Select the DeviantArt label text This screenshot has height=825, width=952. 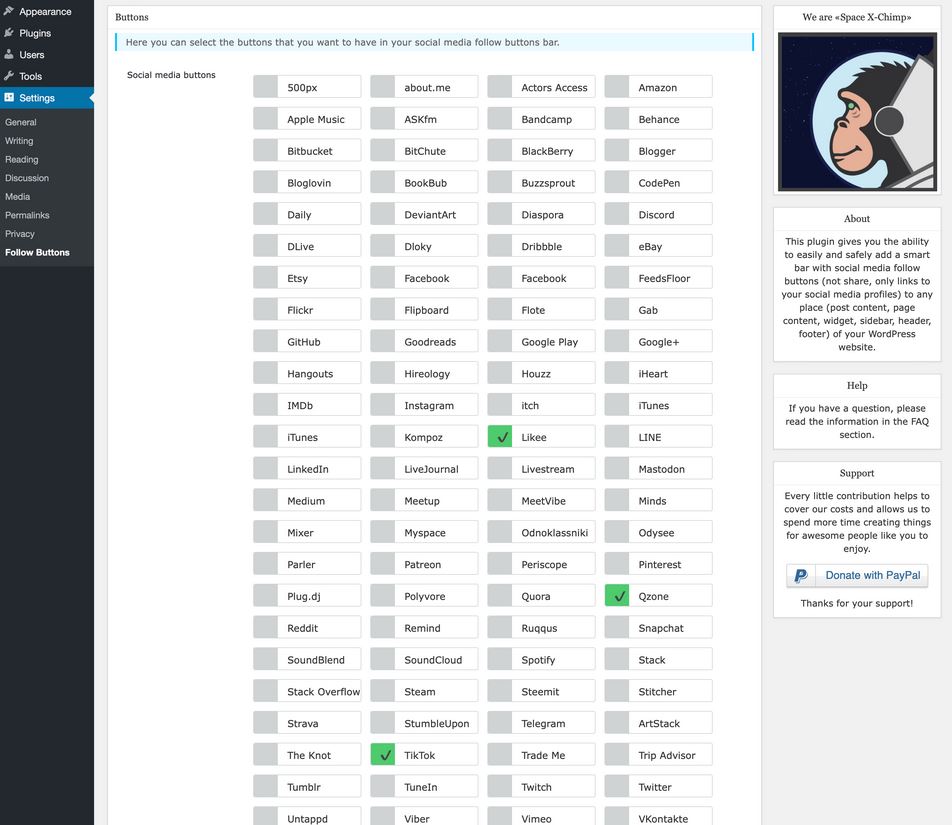(x=430, y=214)
